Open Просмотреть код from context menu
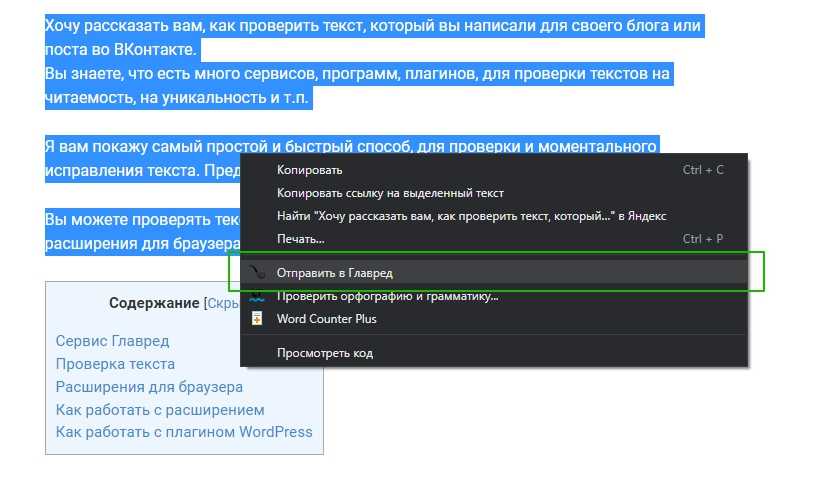The width and height of the screenshot is (821, 478). (325, 353)
